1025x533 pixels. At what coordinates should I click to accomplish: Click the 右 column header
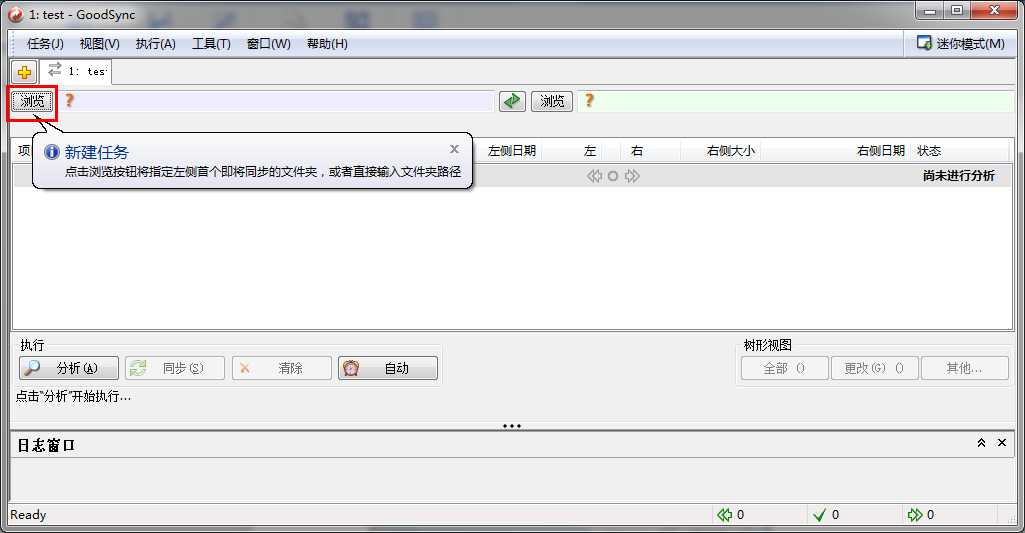637,151
